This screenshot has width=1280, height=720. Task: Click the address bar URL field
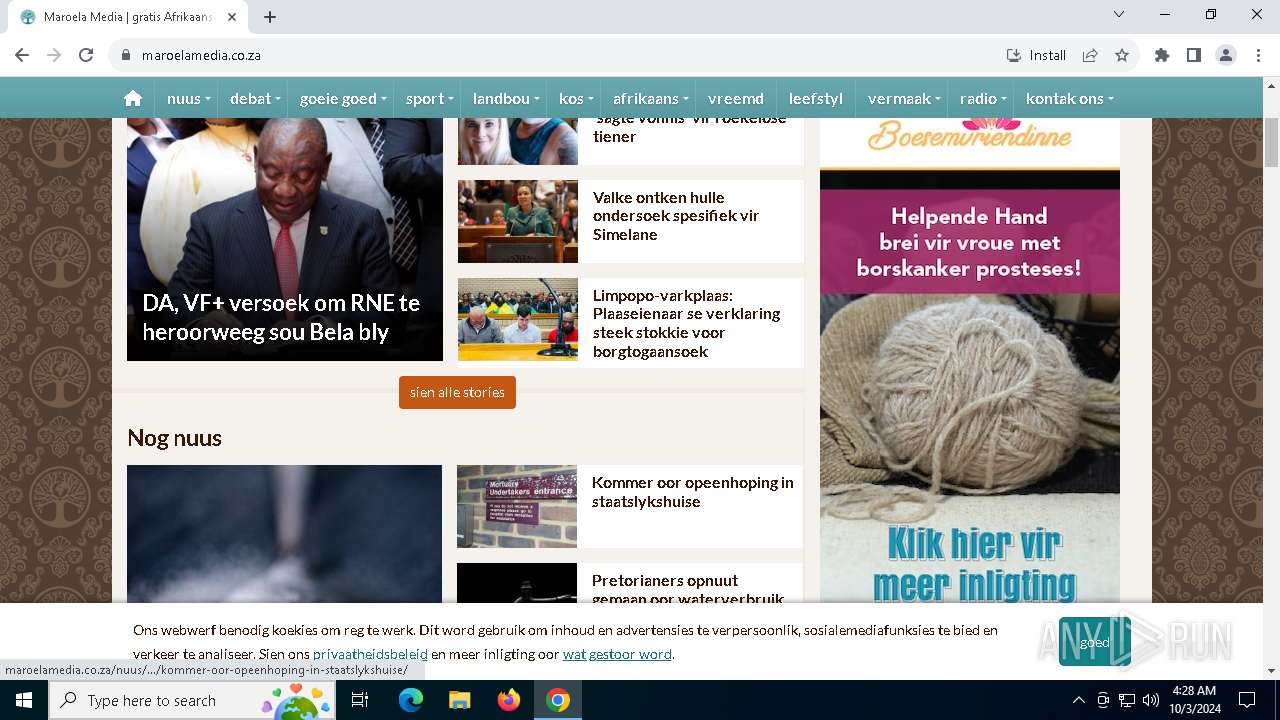[560, 55]
